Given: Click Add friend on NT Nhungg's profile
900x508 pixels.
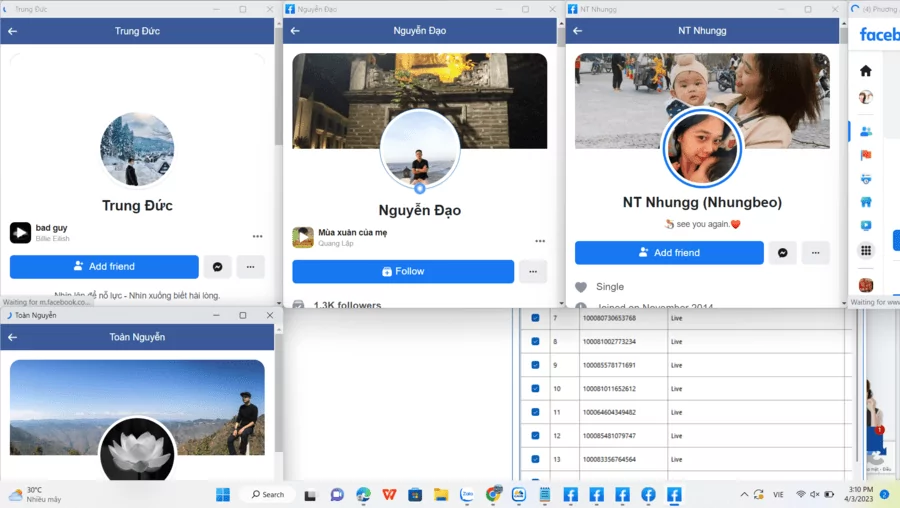Looking at the screenshot, I should (669, 253).
